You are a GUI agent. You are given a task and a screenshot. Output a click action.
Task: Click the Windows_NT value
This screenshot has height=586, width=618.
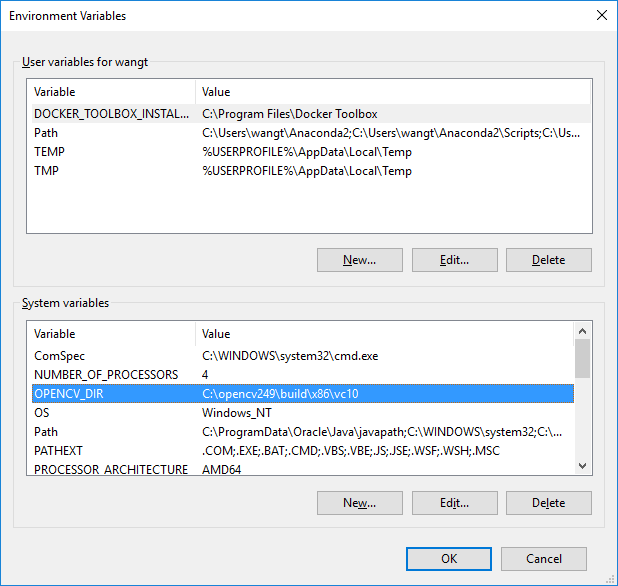(237, 413)
